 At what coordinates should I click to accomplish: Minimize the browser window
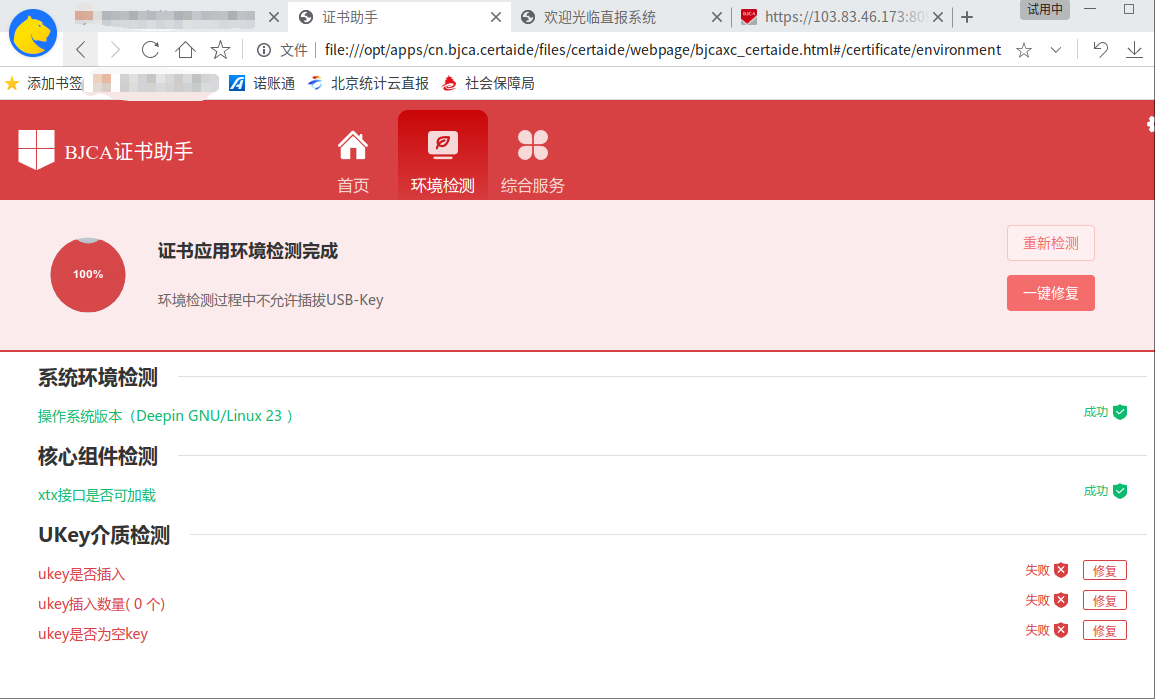(1090, 9)
